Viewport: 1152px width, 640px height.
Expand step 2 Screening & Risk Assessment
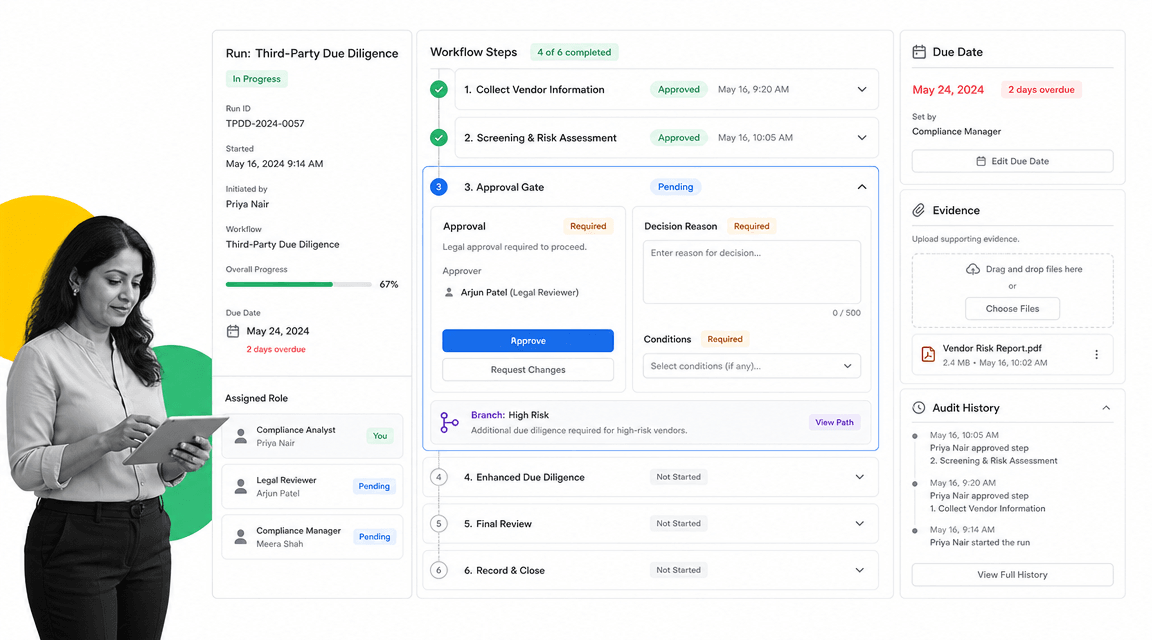tap(862, 137)
